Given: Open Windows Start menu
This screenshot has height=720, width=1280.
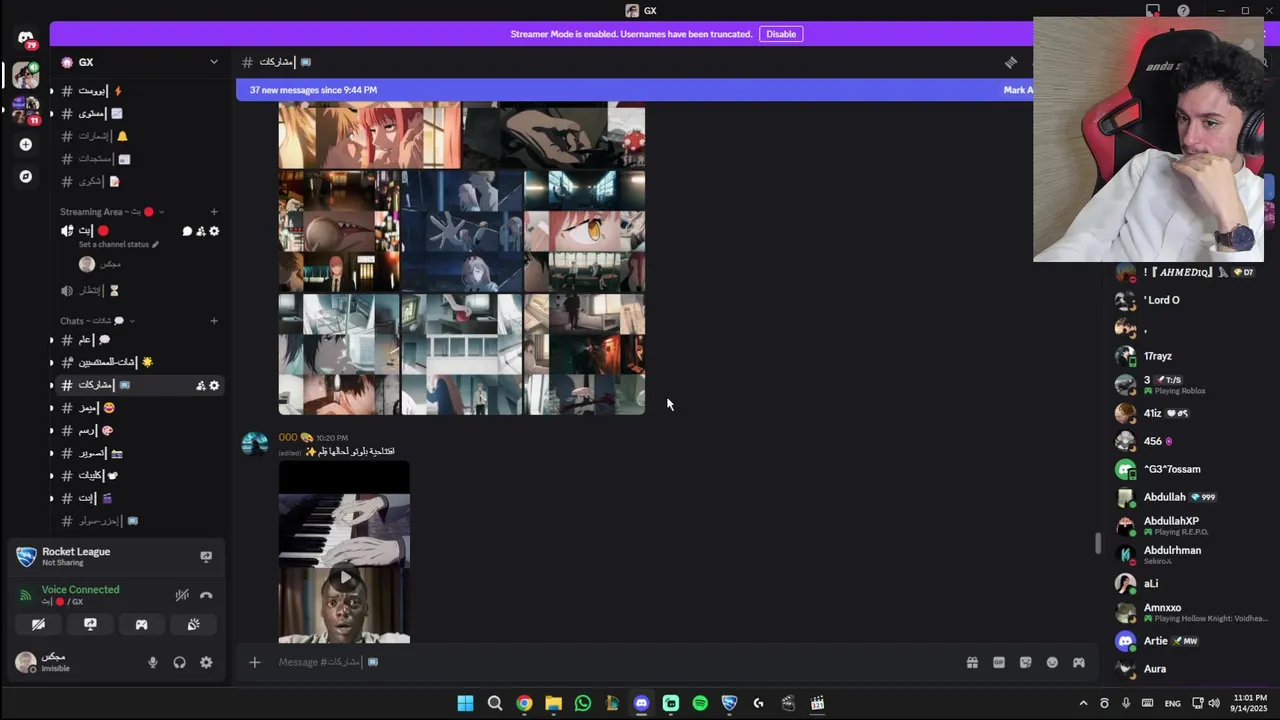Looking at the screenshot, I should click(465, 704).
